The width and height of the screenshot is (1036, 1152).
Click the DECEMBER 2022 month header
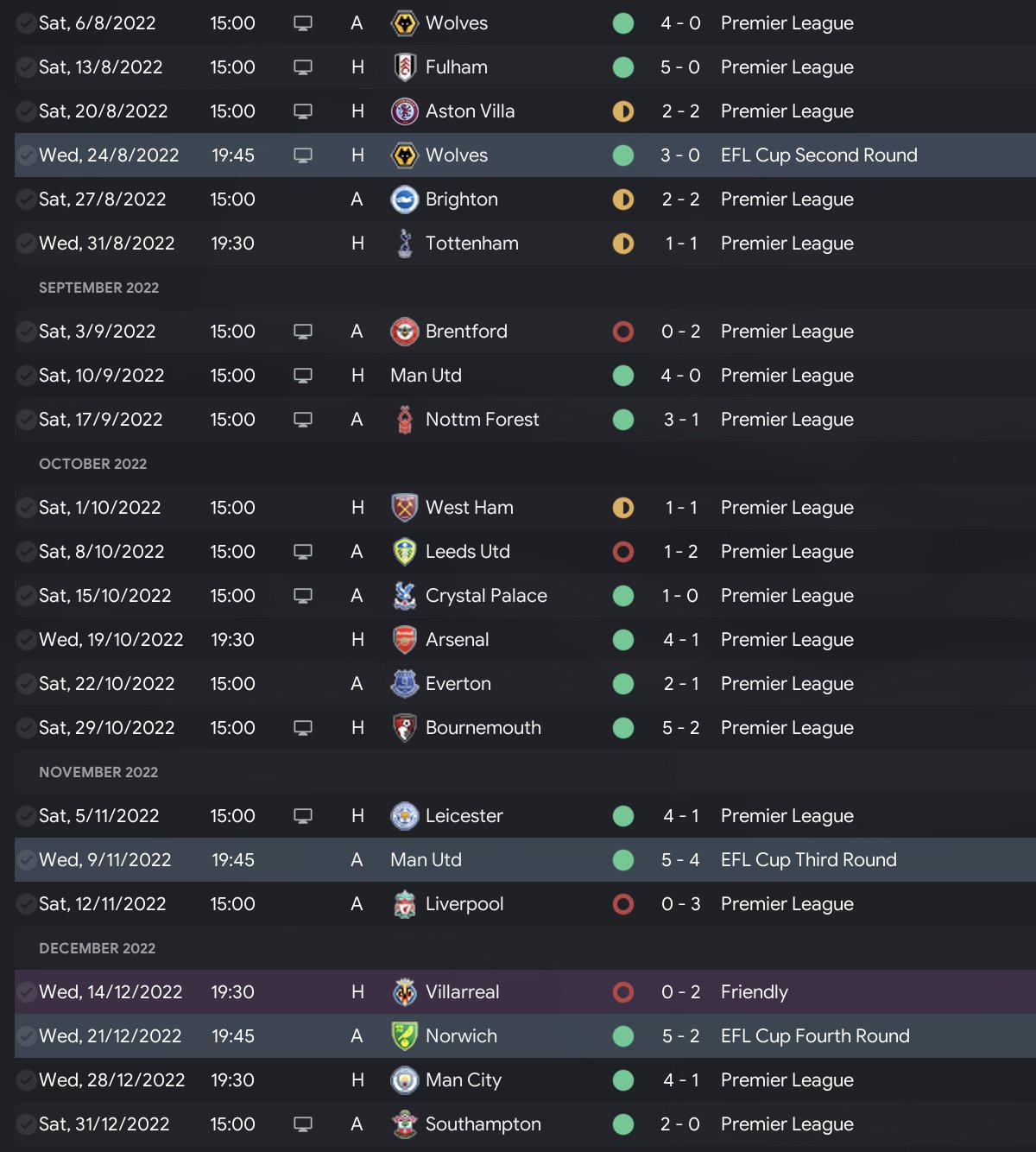tap(98, 948)
